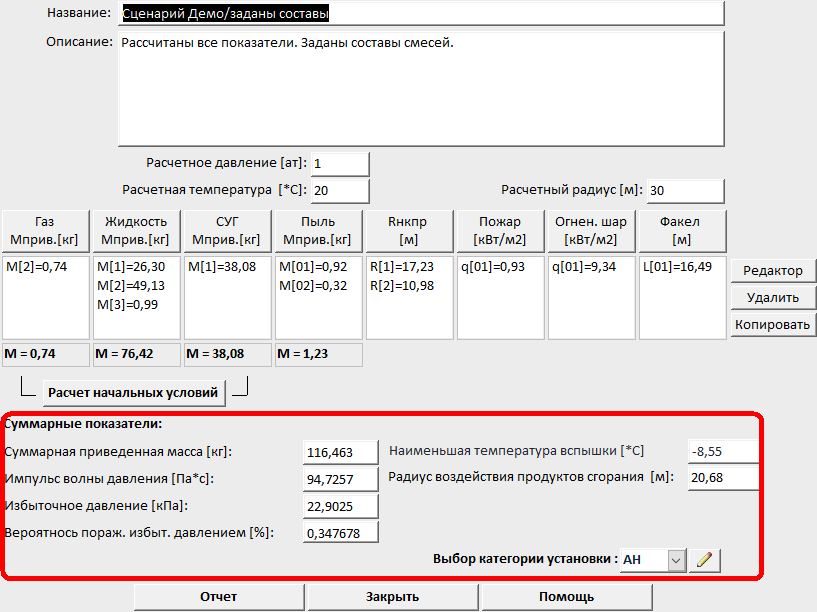
Task: Click the combustion radius value 20,68
Action: pyautogui.click(x=723, y=478)
